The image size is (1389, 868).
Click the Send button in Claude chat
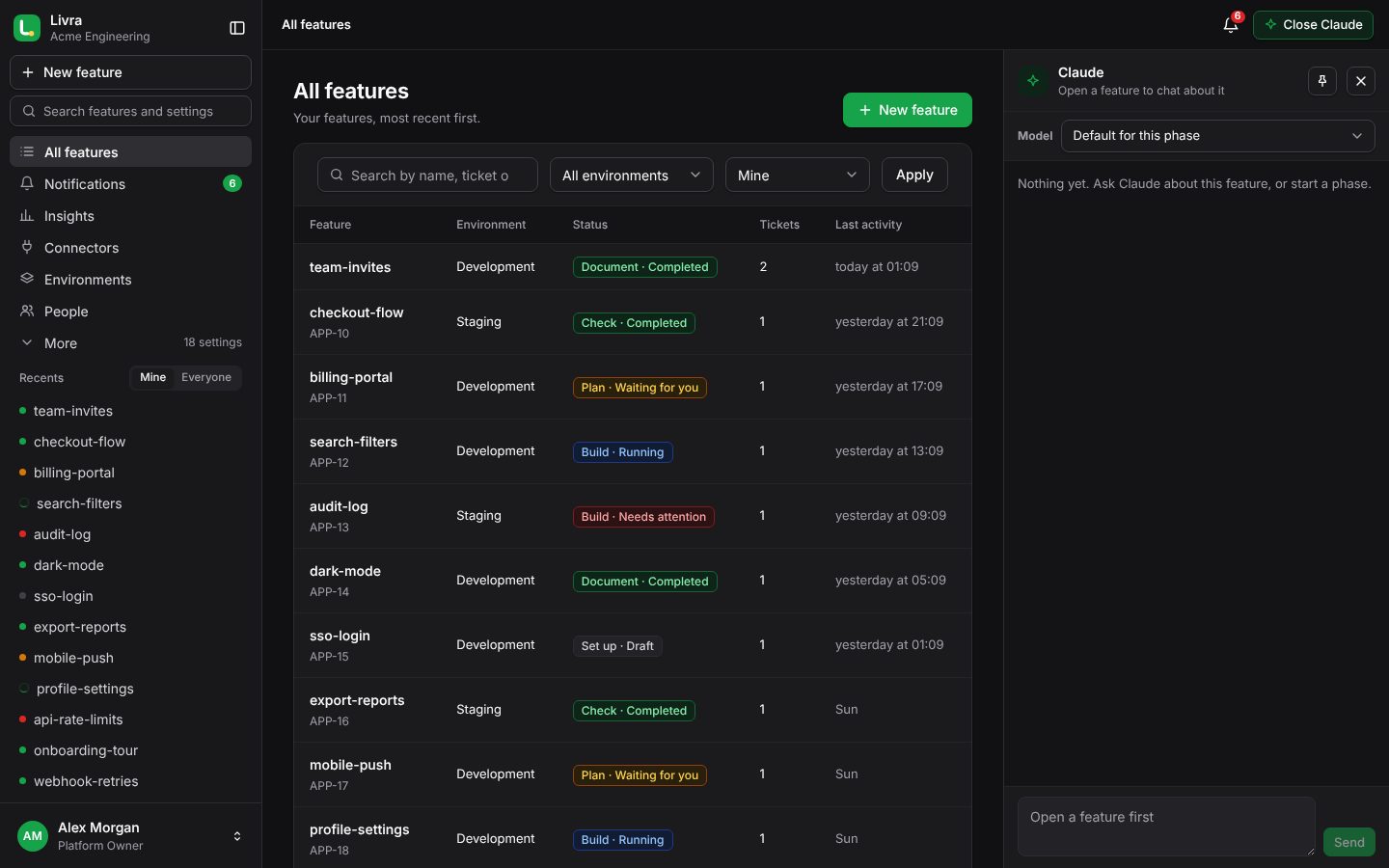tap(1348, 842)
